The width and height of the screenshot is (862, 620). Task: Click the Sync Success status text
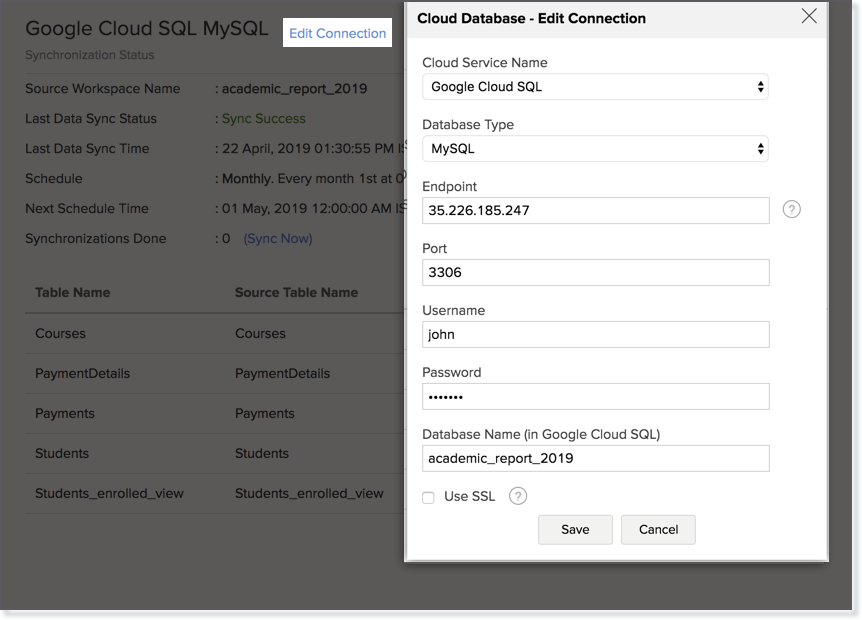(264, 119)
